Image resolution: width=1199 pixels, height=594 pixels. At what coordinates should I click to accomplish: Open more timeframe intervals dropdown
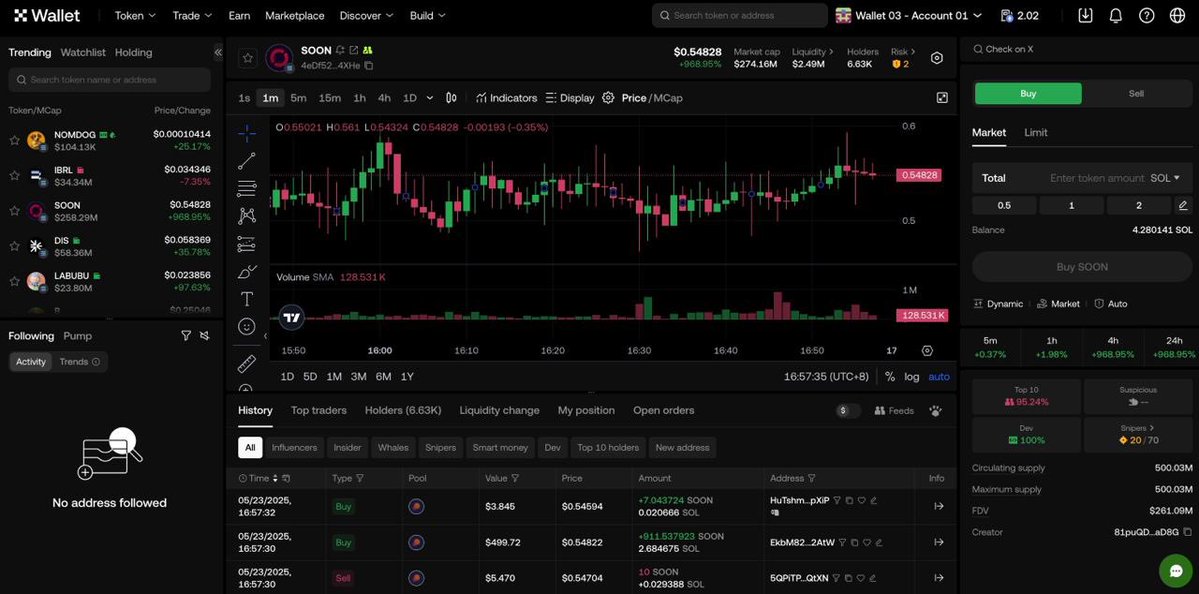click(430, 98)
